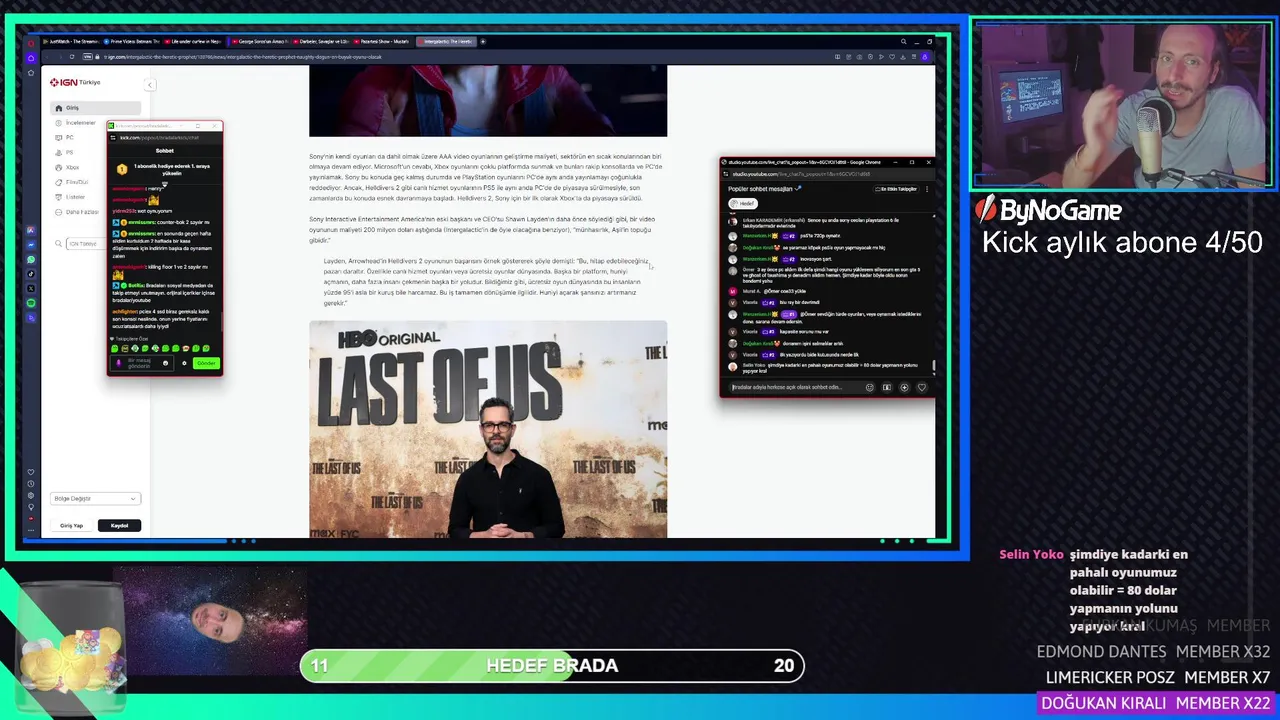Click YouTube chat scrollbar

pos(934,367)
